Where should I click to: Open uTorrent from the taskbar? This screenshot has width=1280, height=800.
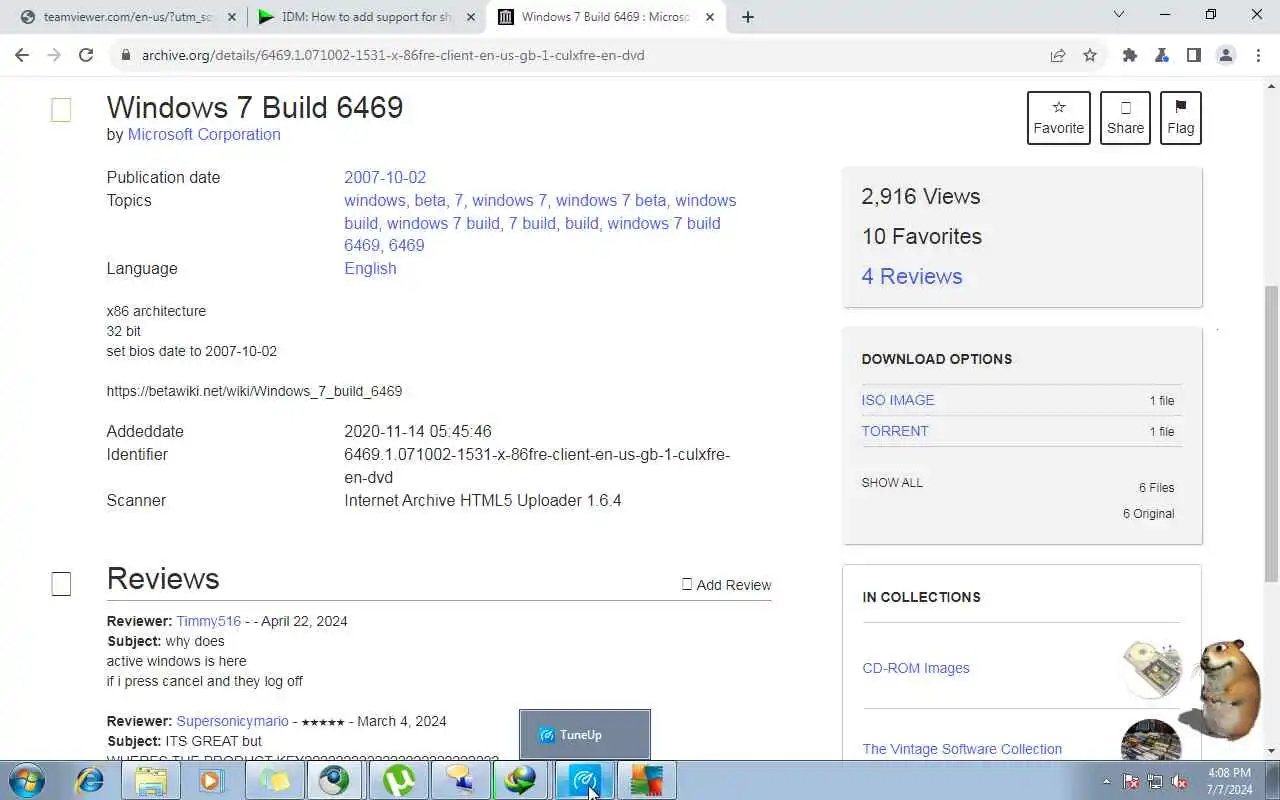tap(398, 781)
